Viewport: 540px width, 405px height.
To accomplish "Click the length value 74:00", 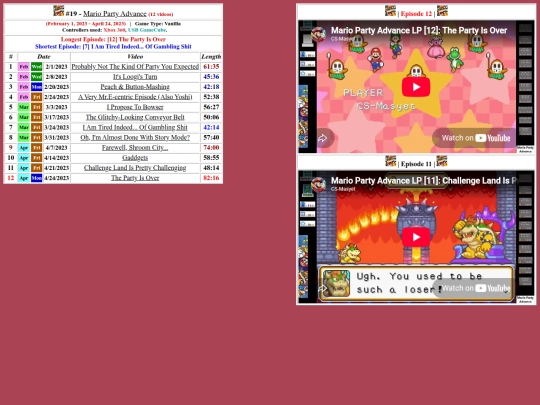I will (211, 147).
